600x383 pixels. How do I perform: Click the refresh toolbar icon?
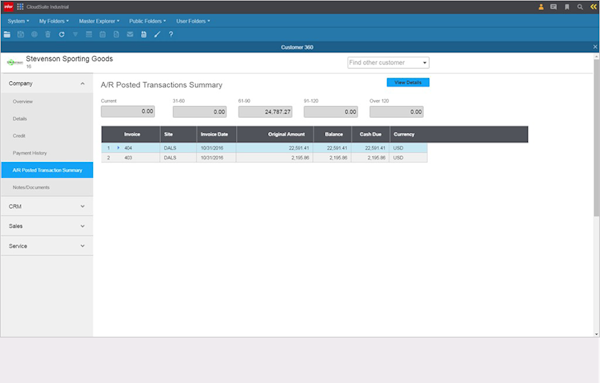coord(62,34)
